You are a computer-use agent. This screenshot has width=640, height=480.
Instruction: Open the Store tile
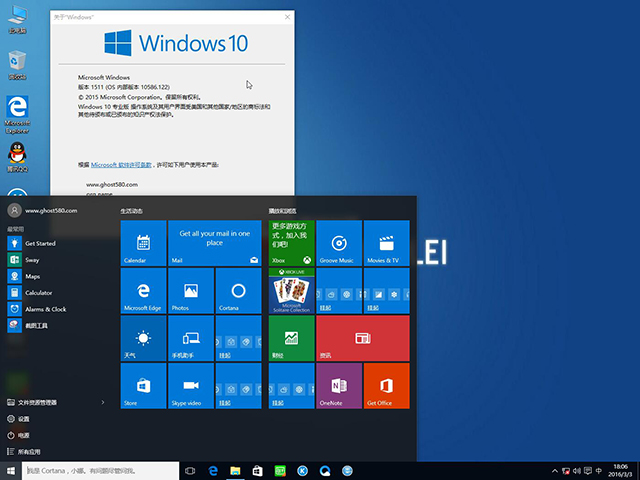pyautogui.click(x=143, y=386)
